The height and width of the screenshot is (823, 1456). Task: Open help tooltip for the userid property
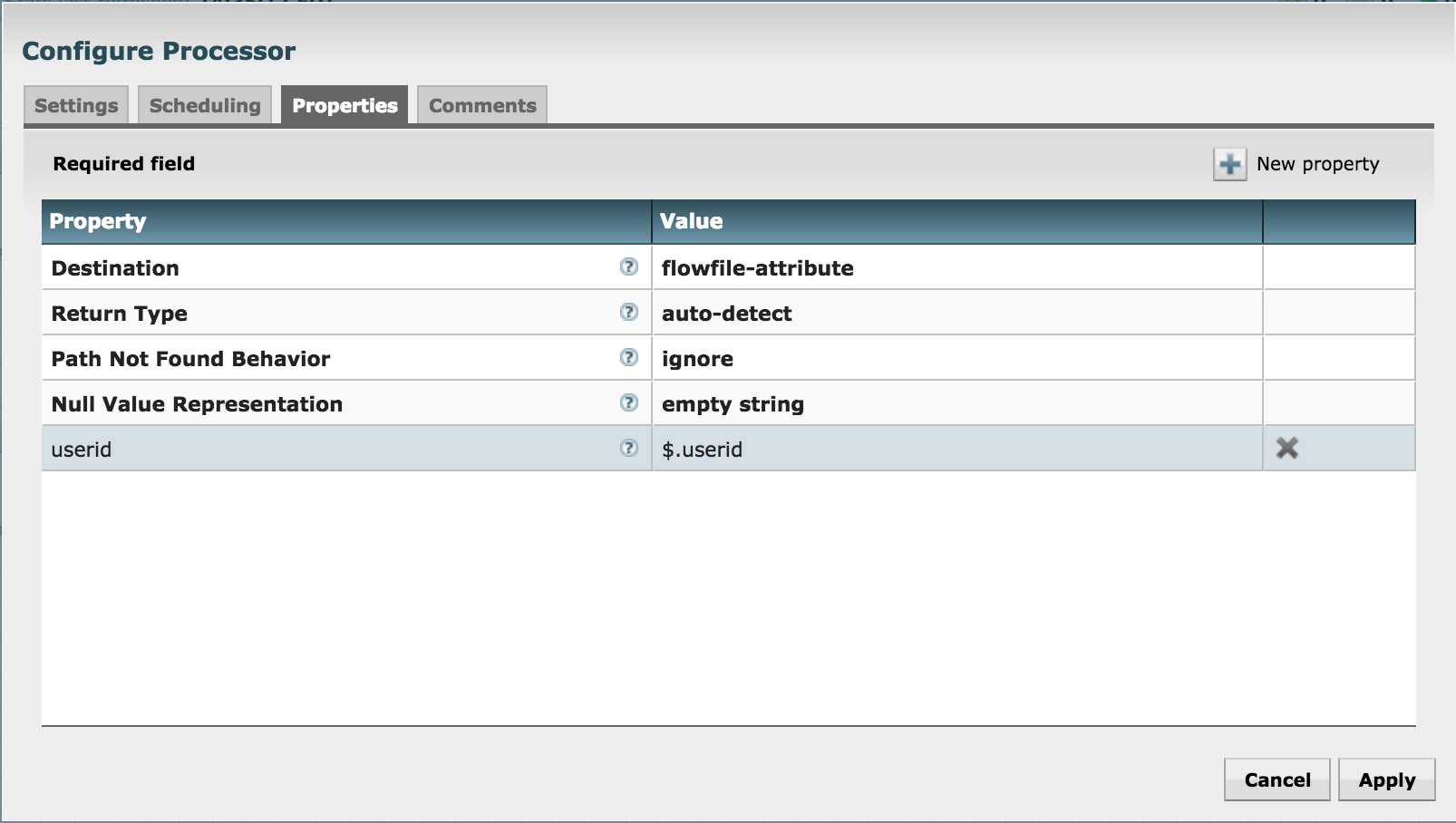tap(629, 447)
